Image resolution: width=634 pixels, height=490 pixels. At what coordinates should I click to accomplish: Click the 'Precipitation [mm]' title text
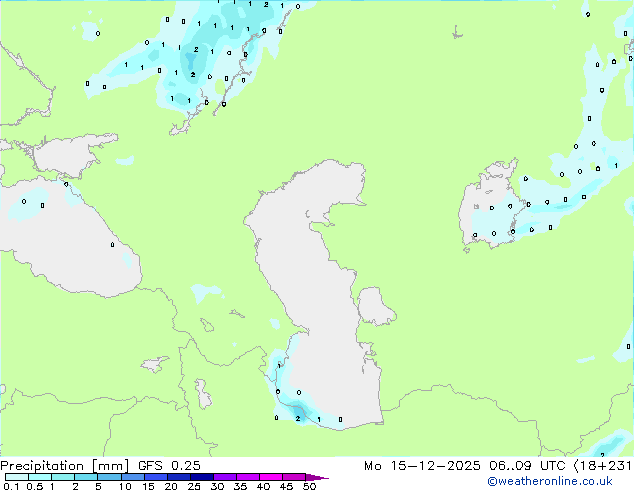[65, 466]
